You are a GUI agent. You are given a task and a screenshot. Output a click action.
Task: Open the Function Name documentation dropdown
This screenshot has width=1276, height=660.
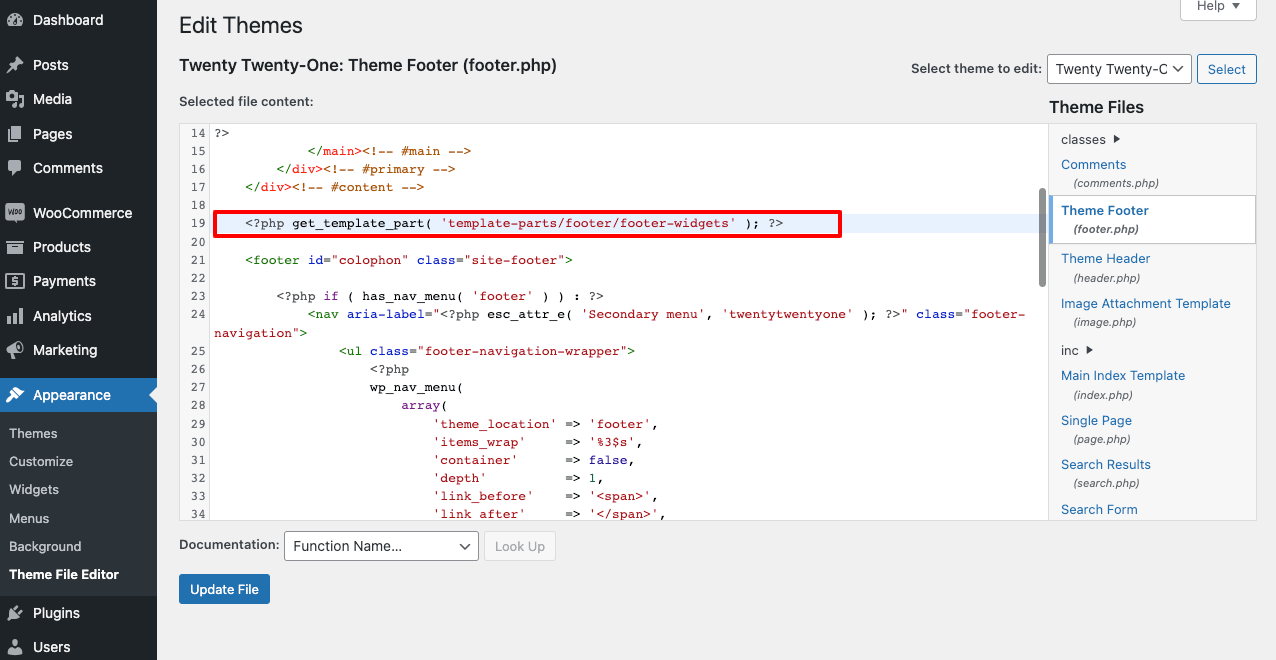pos(381,546)
